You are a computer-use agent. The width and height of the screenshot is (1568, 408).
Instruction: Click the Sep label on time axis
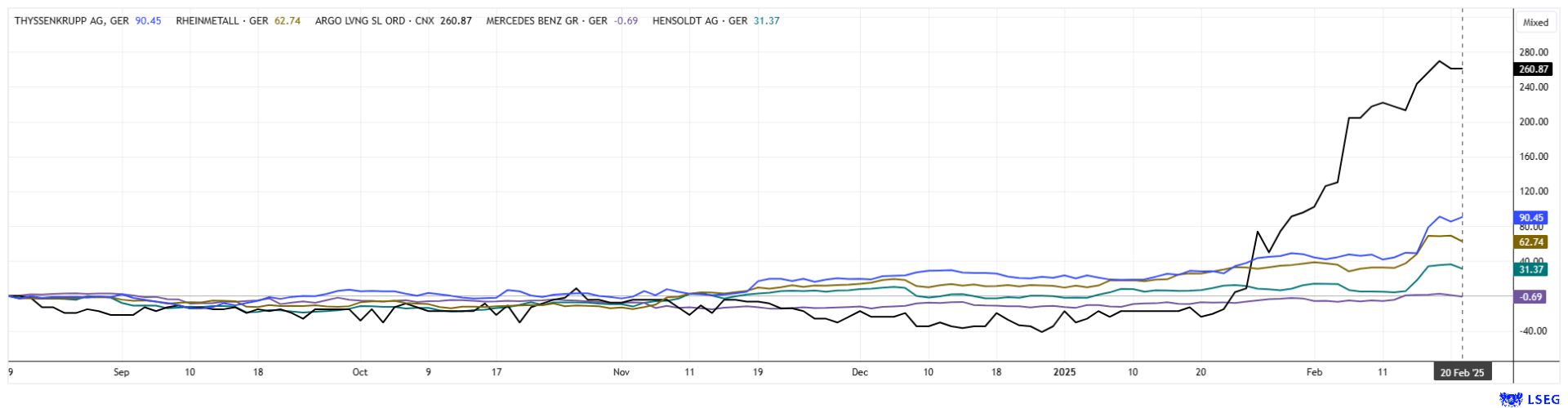[x=122, y=373]
